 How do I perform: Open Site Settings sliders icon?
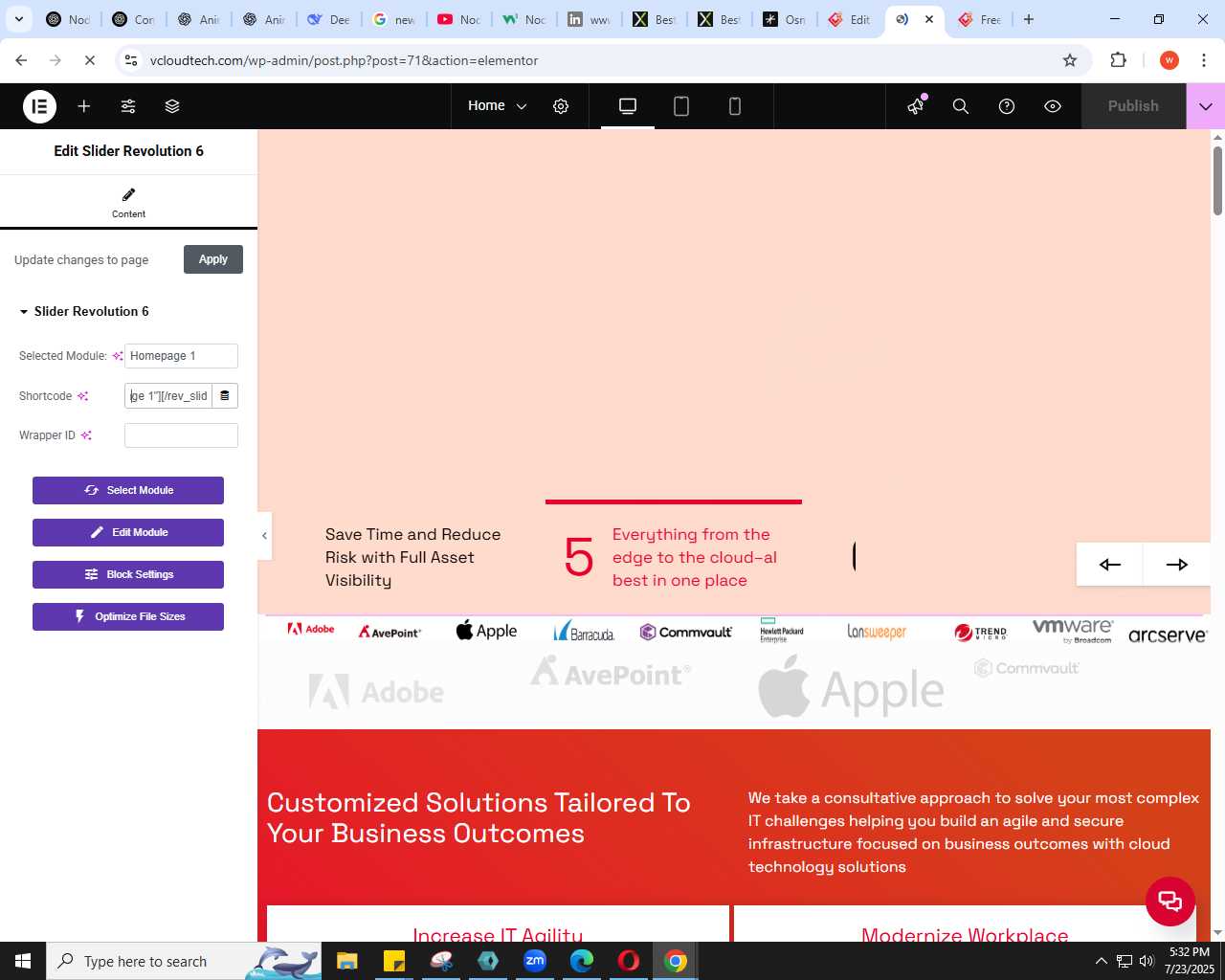(128, 106)
